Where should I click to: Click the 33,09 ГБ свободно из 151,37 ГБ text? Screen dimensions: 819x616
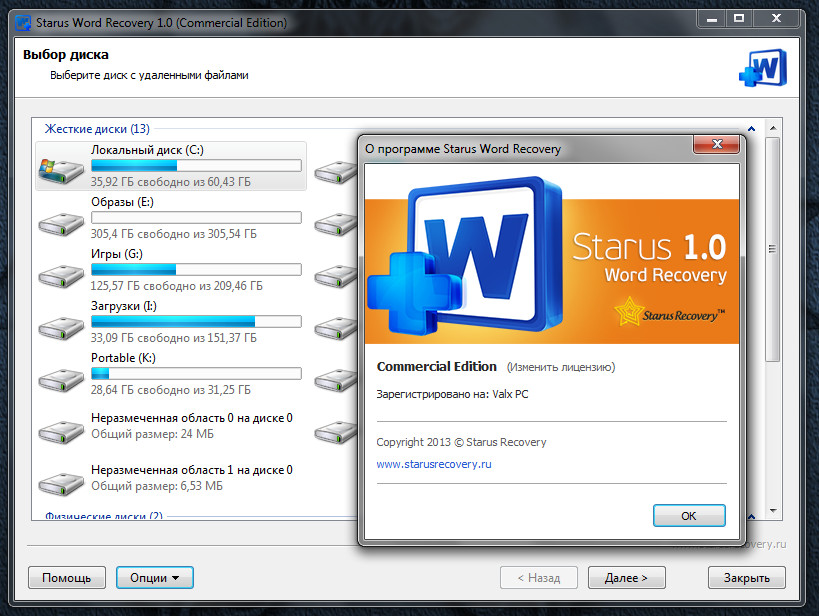(x=174, y=338)
